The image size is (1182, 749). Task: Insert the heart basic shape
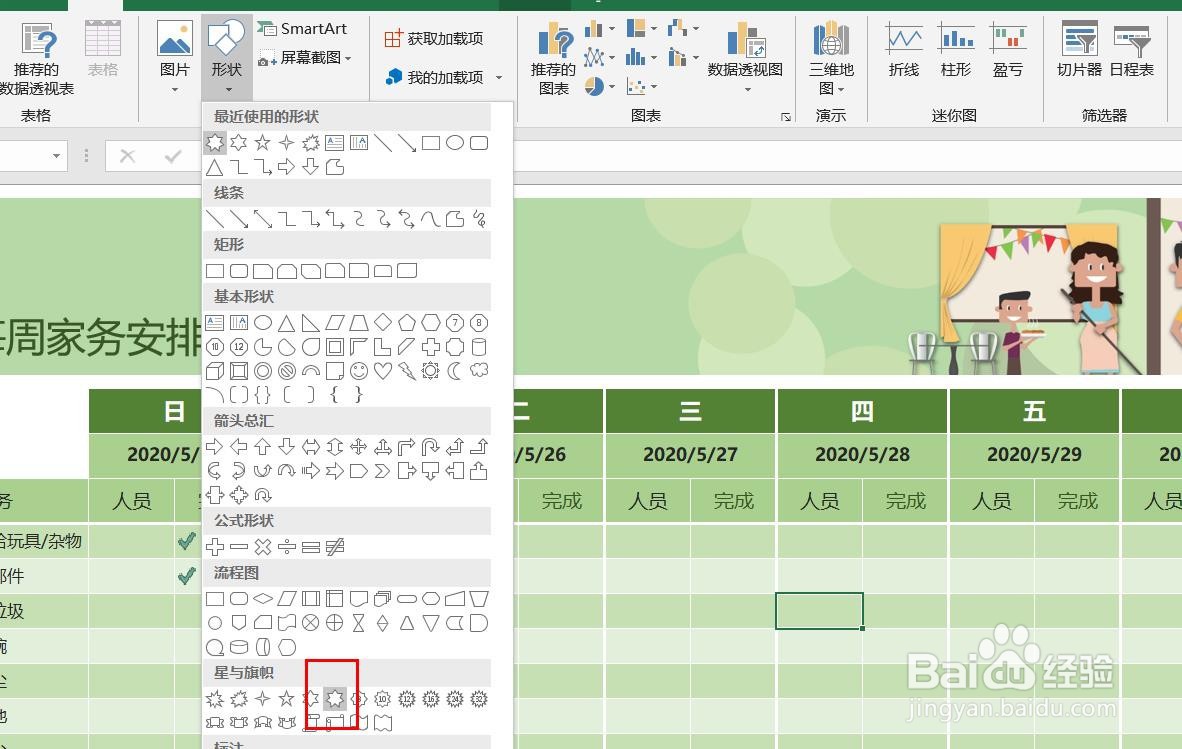(x=383, y=371)
